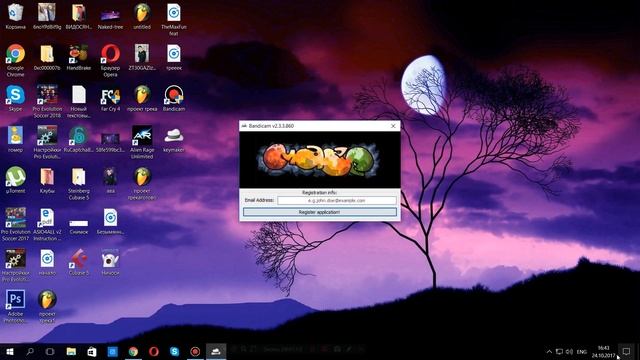Open Task View from the taskbar
The height and width of the screenshot is (360, 640).
[x=50, y=351]
